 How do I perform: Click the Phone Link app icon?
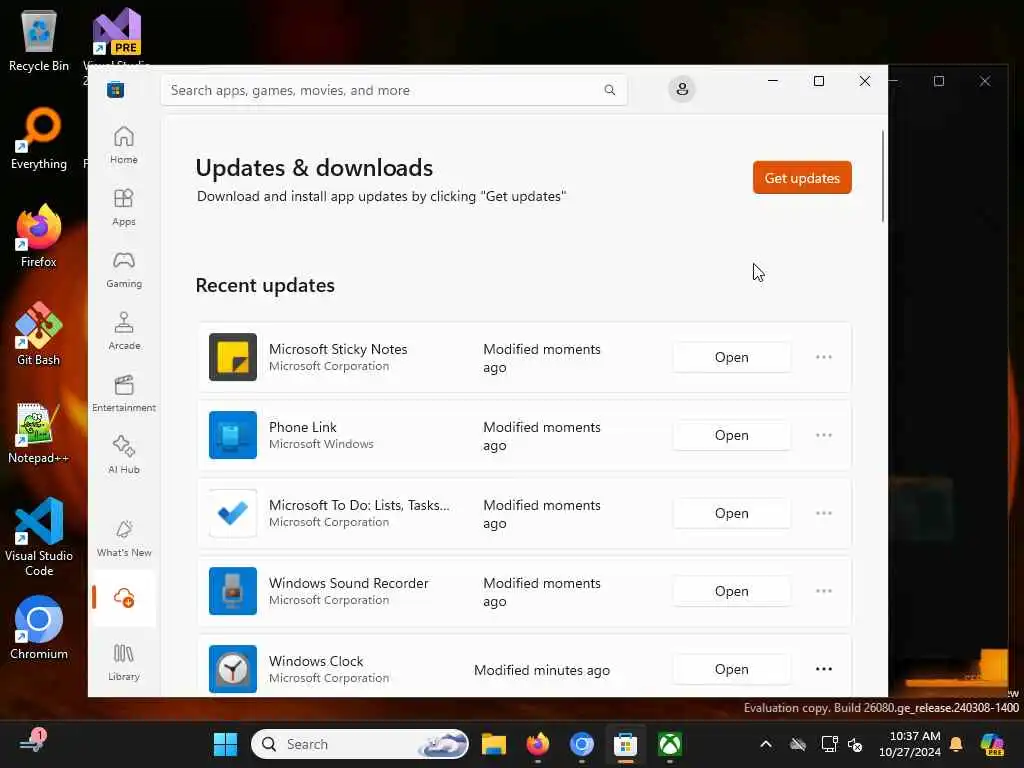click(x=232, y=435)
